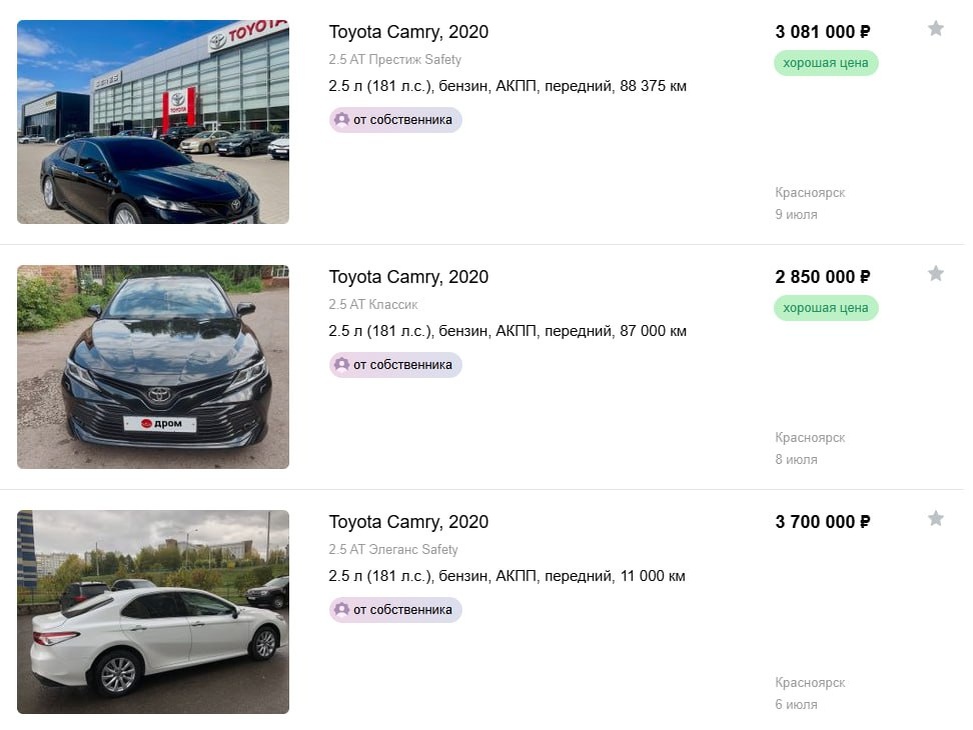
Task: Click the owner badge on Элеганс Safety listing
Action: (x=395, y=610)
